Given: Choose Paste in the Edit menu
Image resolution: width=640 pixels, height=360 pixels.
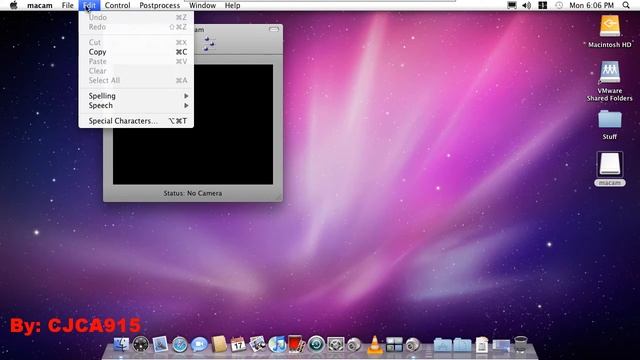Looking at the screenshot, I should tap(136, 61).
